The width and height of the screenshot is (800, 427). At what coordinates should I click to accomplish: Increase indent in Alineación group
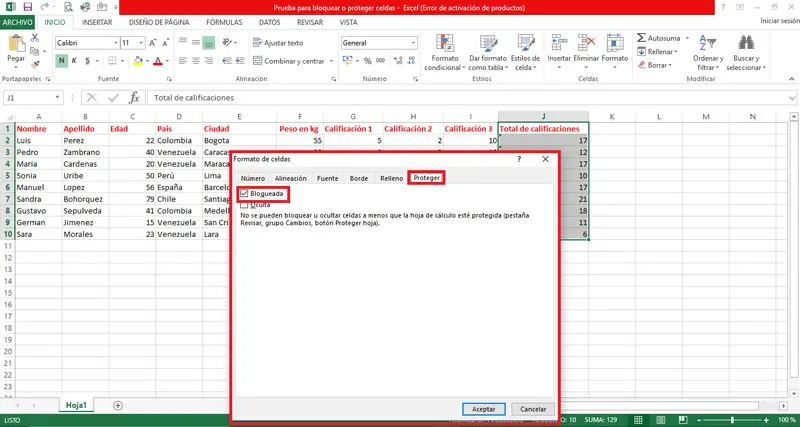[241, 61]
